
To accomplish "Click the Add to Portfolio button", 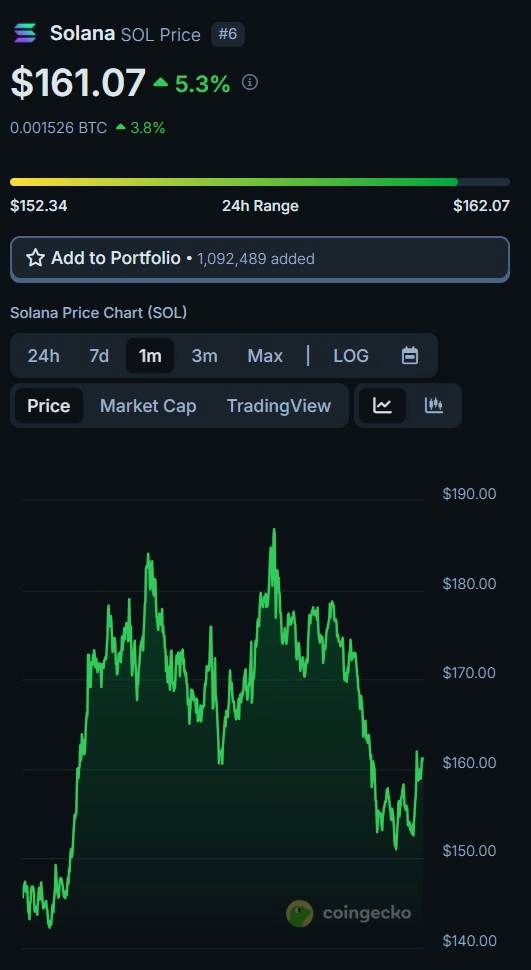I will click(x=260, y=259).
